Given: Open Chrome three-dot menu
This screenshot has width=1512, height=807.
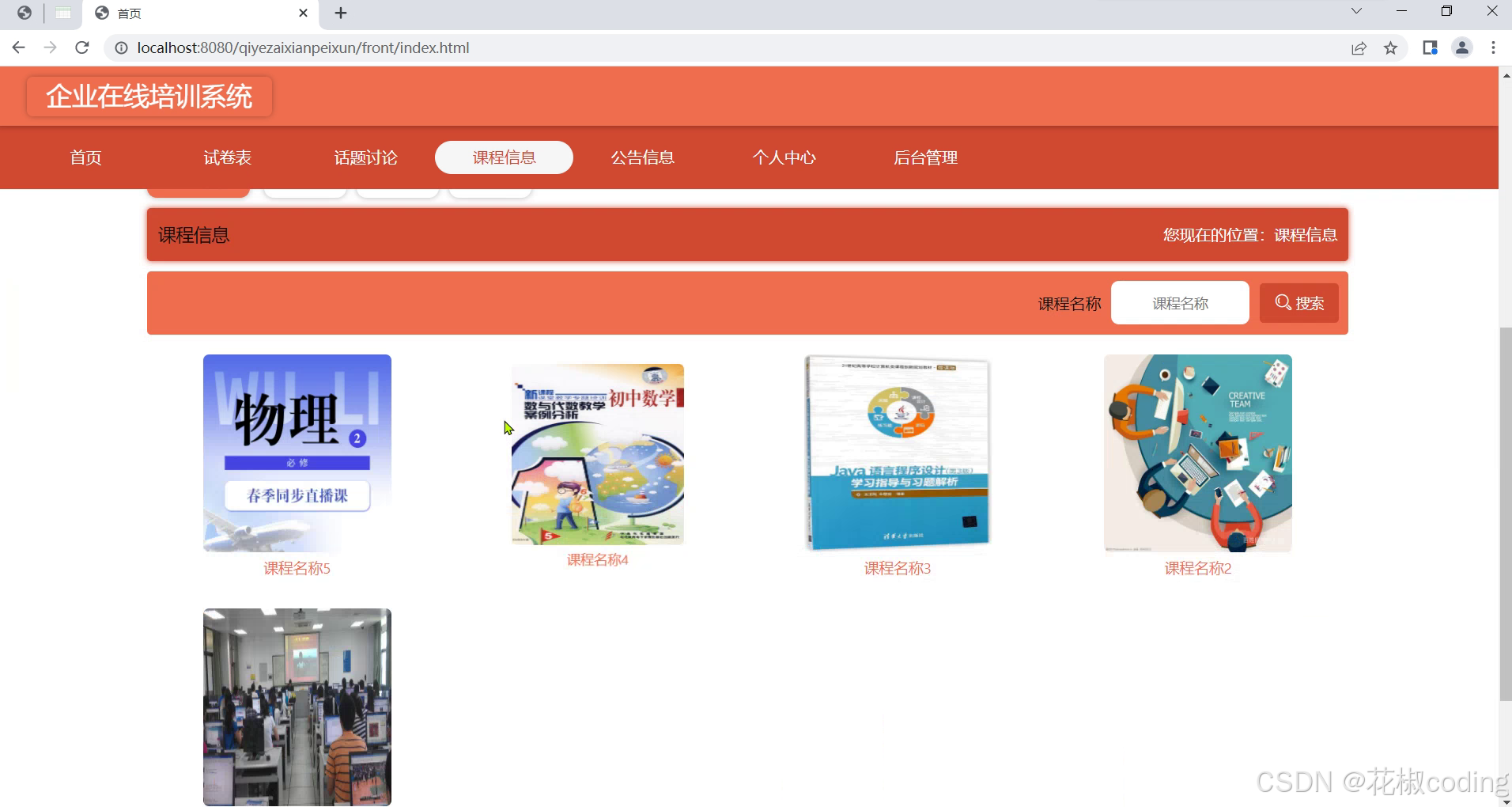Looking at the screenshot, I should [x=1493, y=47].
